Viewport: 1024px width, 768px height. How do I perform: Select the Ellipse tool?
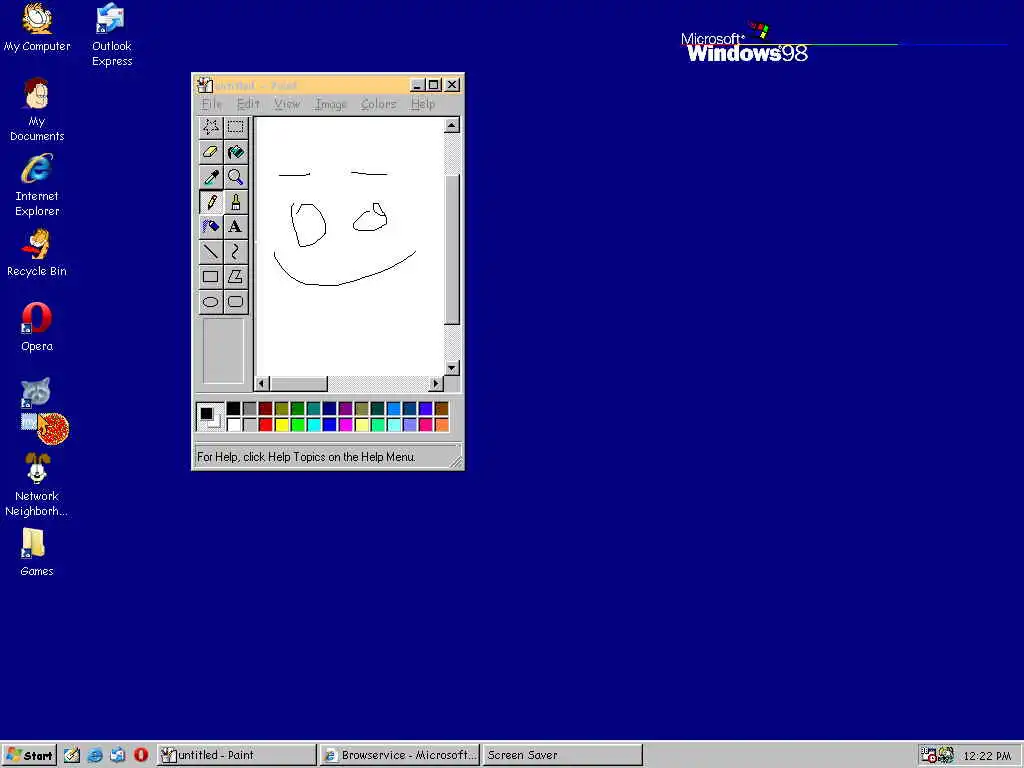(210, 301)
